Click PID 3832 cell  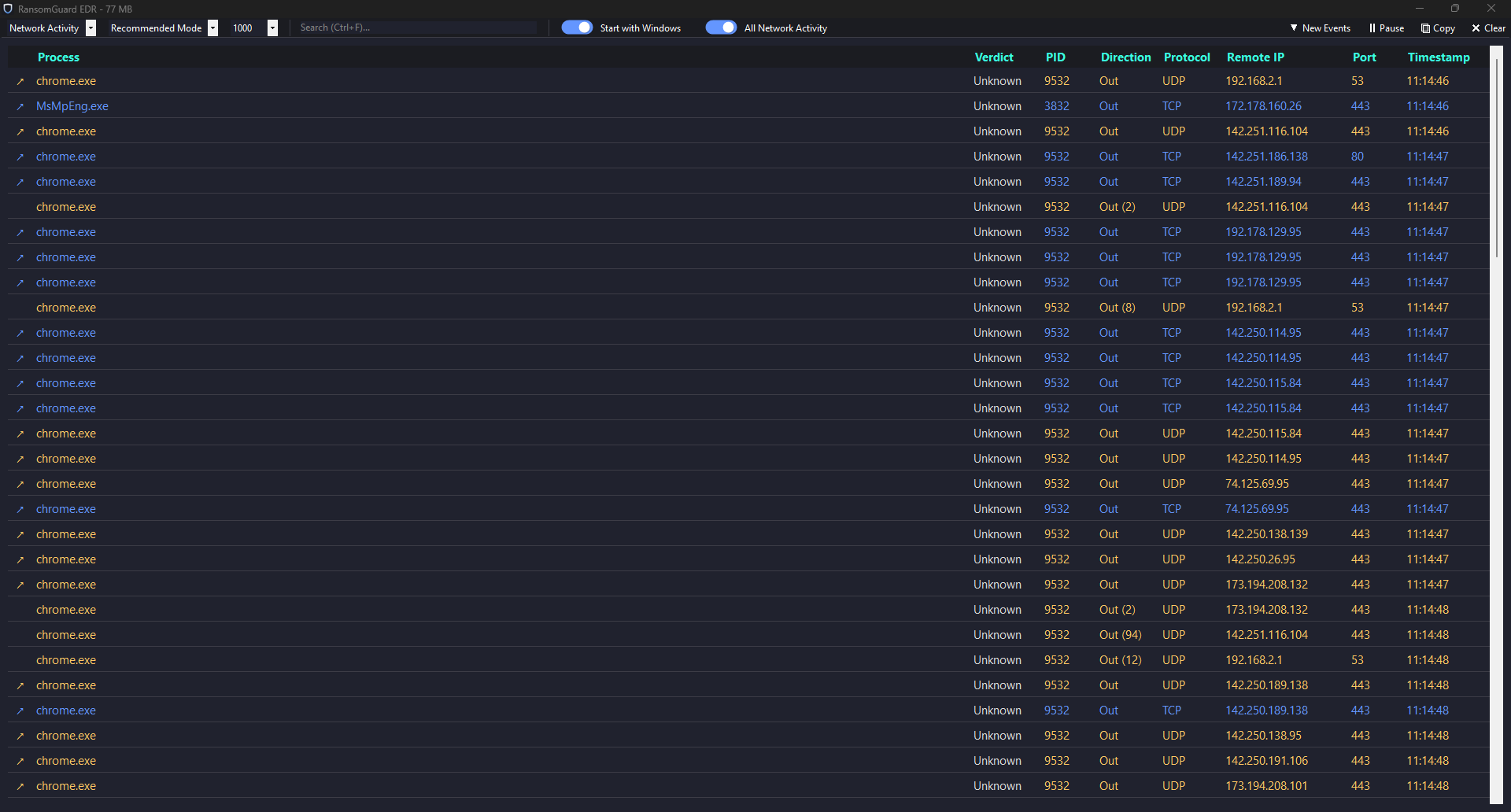click(x=1057, y=106)
